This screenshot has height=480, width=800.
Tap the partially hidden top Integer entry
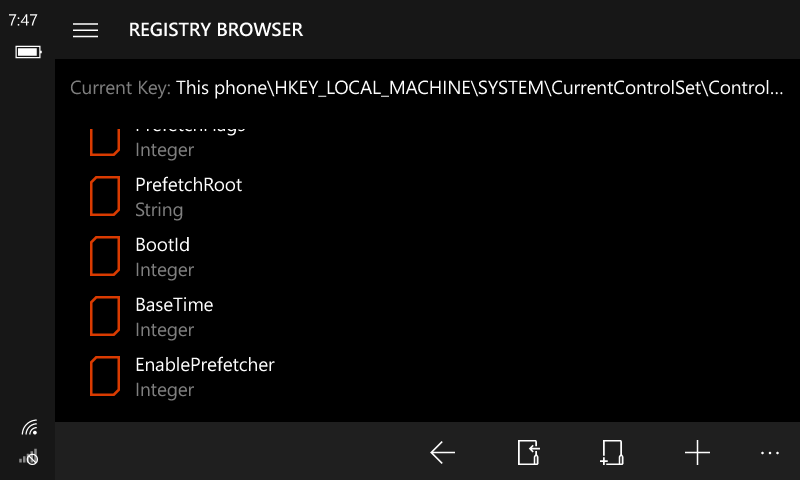pos(165,148)
